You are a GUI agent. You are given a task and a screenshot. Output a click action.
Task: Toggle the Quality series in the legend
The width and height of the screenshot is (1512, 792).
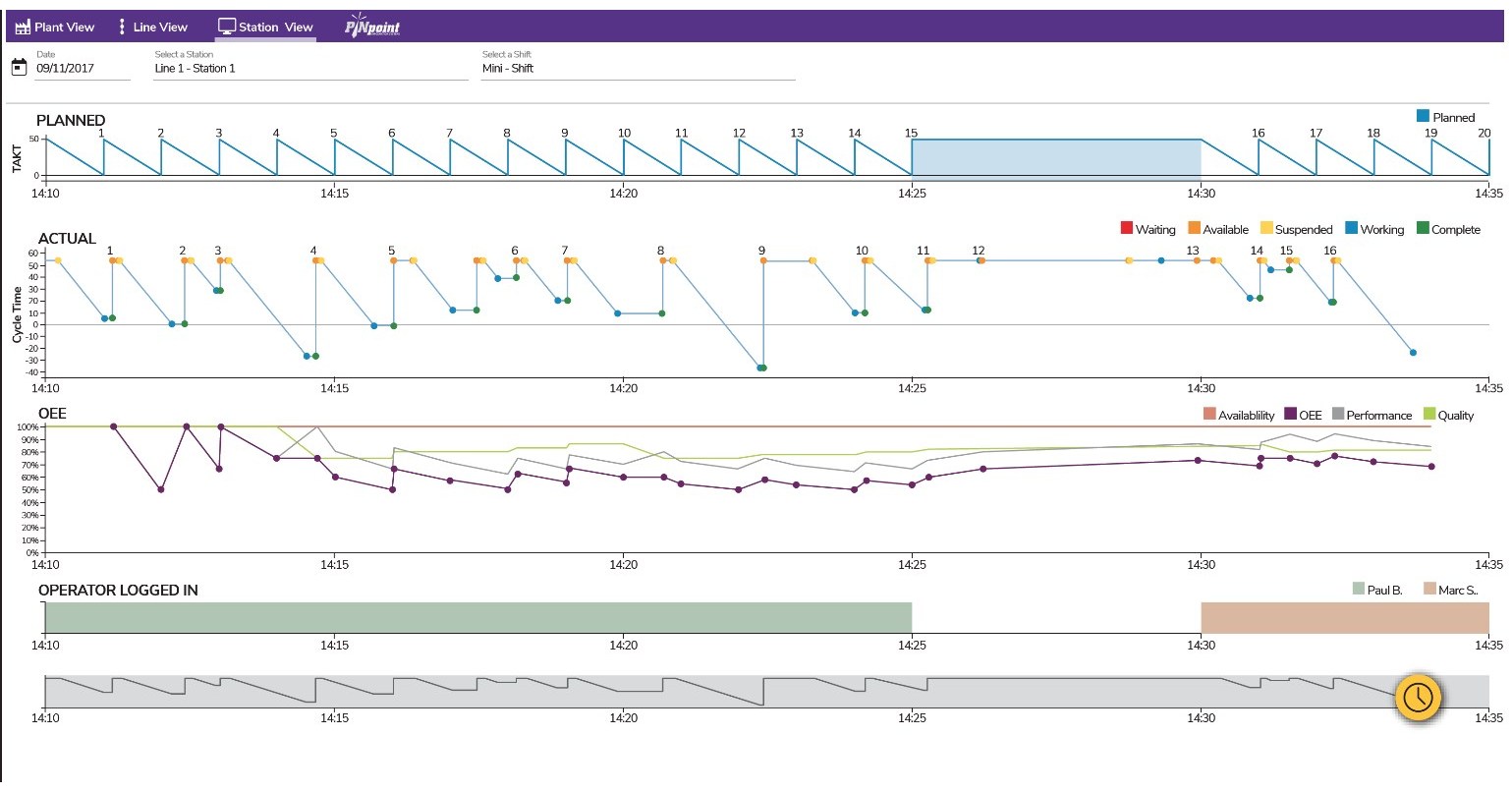click(x=1430, y=415)
